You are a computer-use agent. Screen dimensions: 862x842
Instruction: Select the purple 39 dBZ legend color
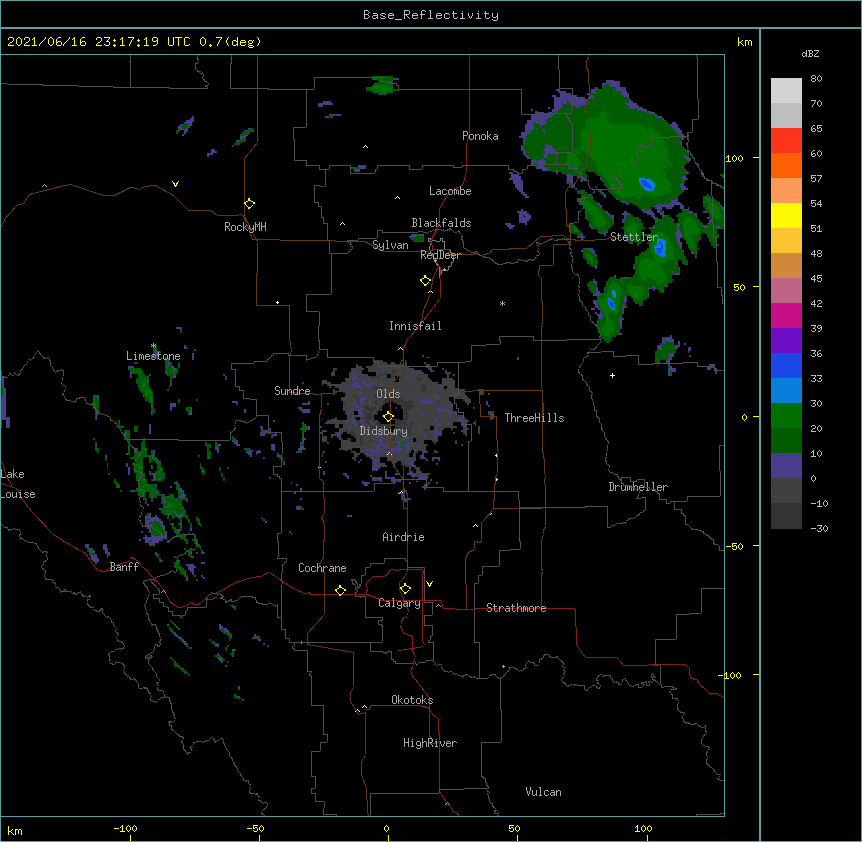[786, 340]
